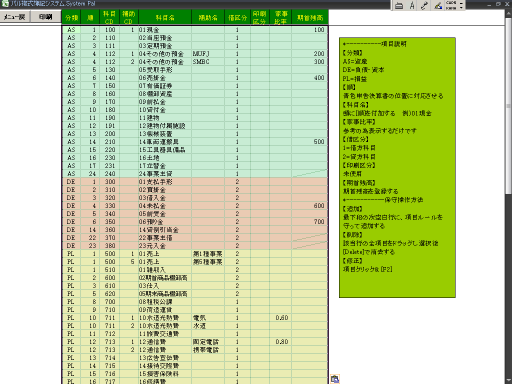Click the IME keyboard input method icon
The image size is (512, 384).
pyautogui.click(x=399, y=5)
